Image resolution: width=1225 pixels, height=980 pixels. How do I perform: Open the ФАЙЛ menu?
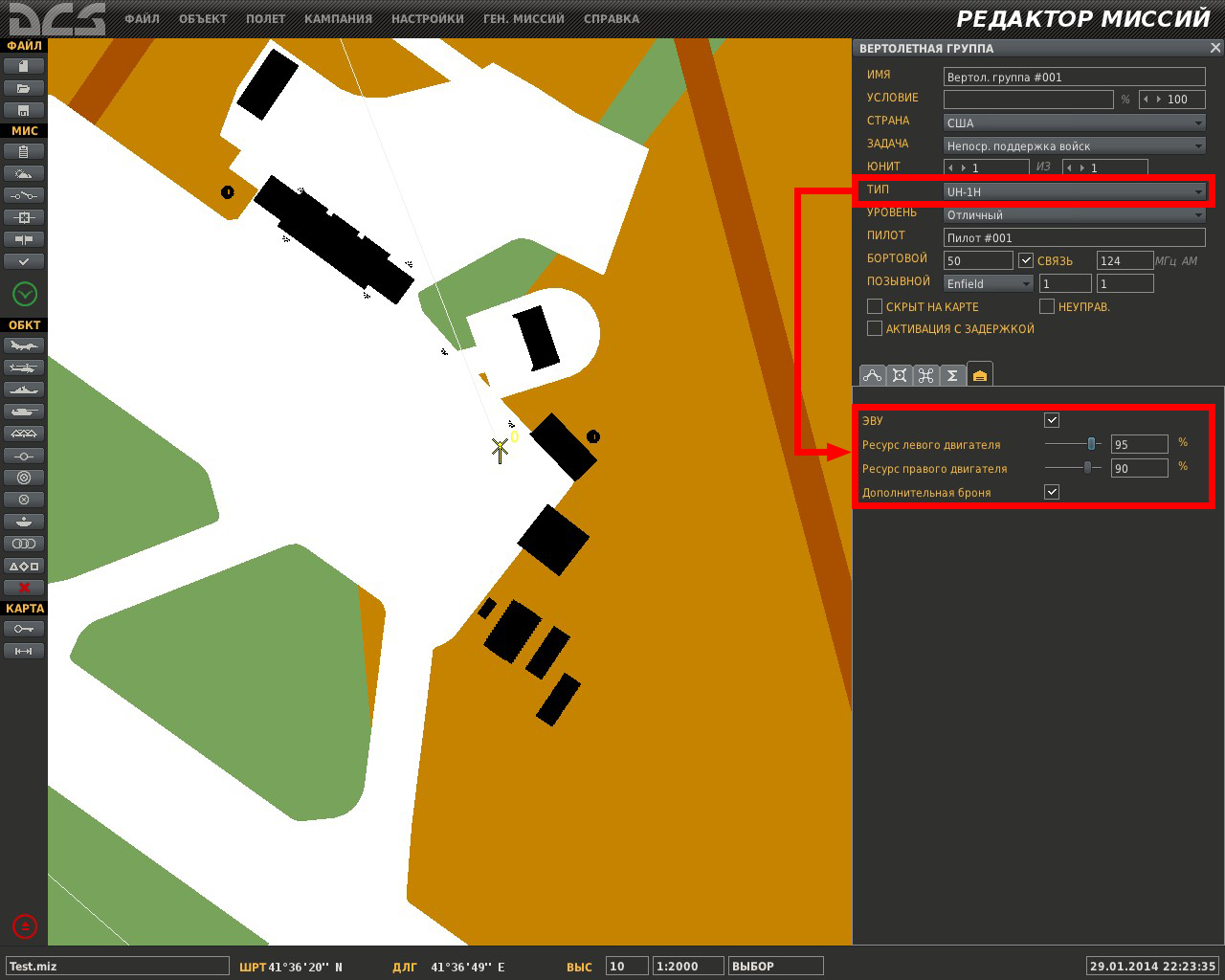pyautogui.click(x=142, y=19)
